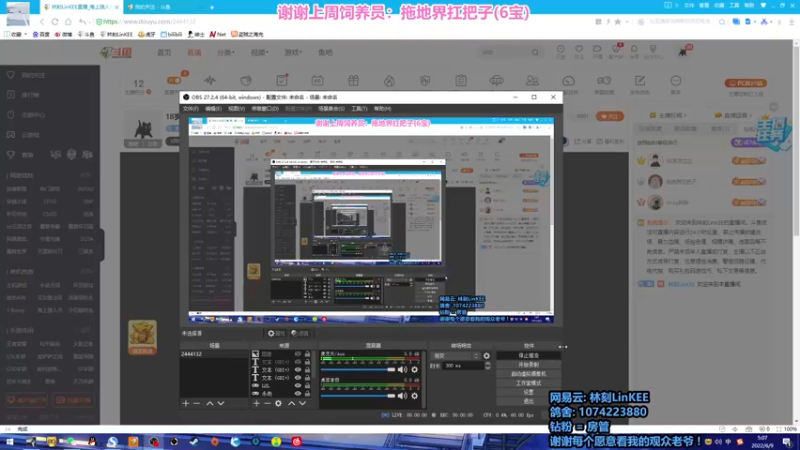Open Douyu watch history clock icon
The width and height of the screenshot is (800, 450).
click(x=561, y=49)
